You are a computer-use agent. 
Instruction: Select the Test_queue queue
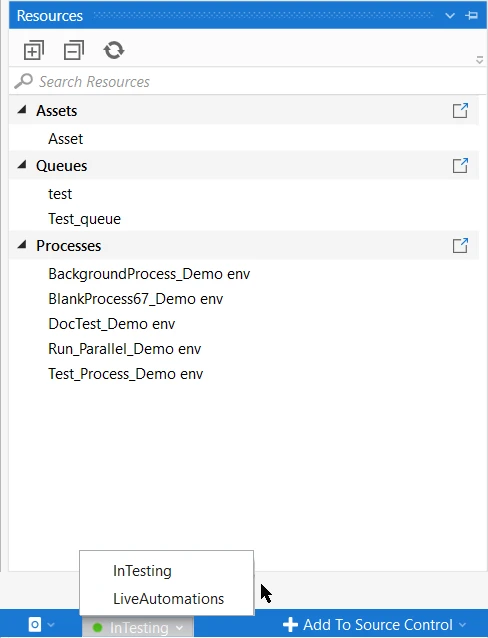[x=84, y=219]
